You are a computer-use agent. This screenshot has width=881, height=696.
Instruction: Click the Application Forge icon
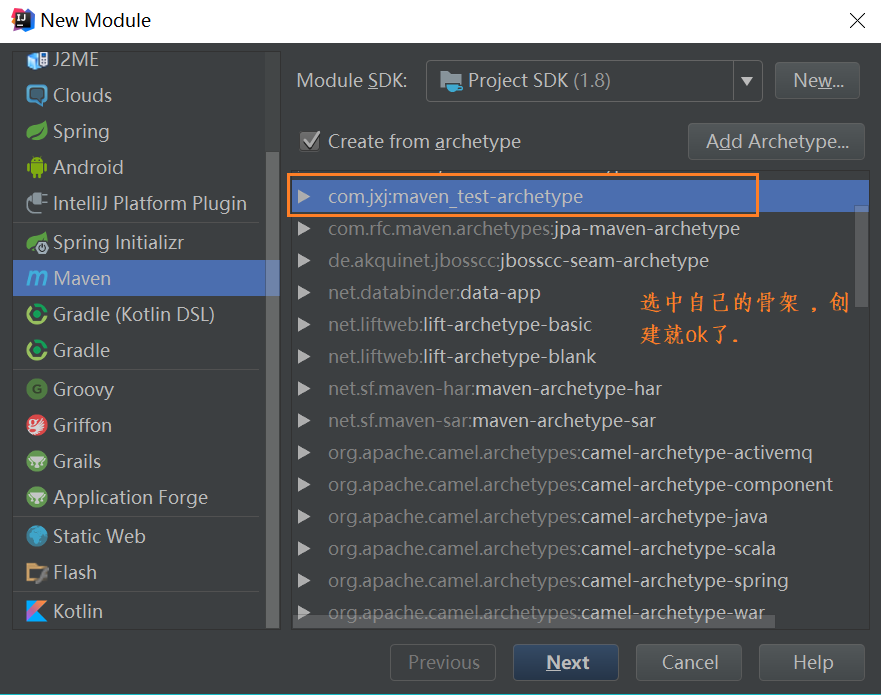pyautogui.click(x=37, y=497)
